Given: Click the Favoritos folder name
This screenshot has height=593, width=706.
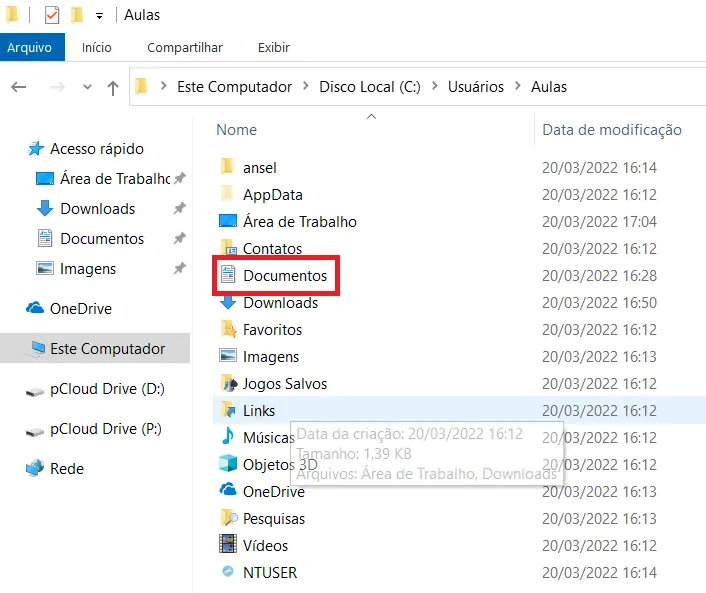Looking at the screenshot, I should pyautogui.click(x=272, y=330).
